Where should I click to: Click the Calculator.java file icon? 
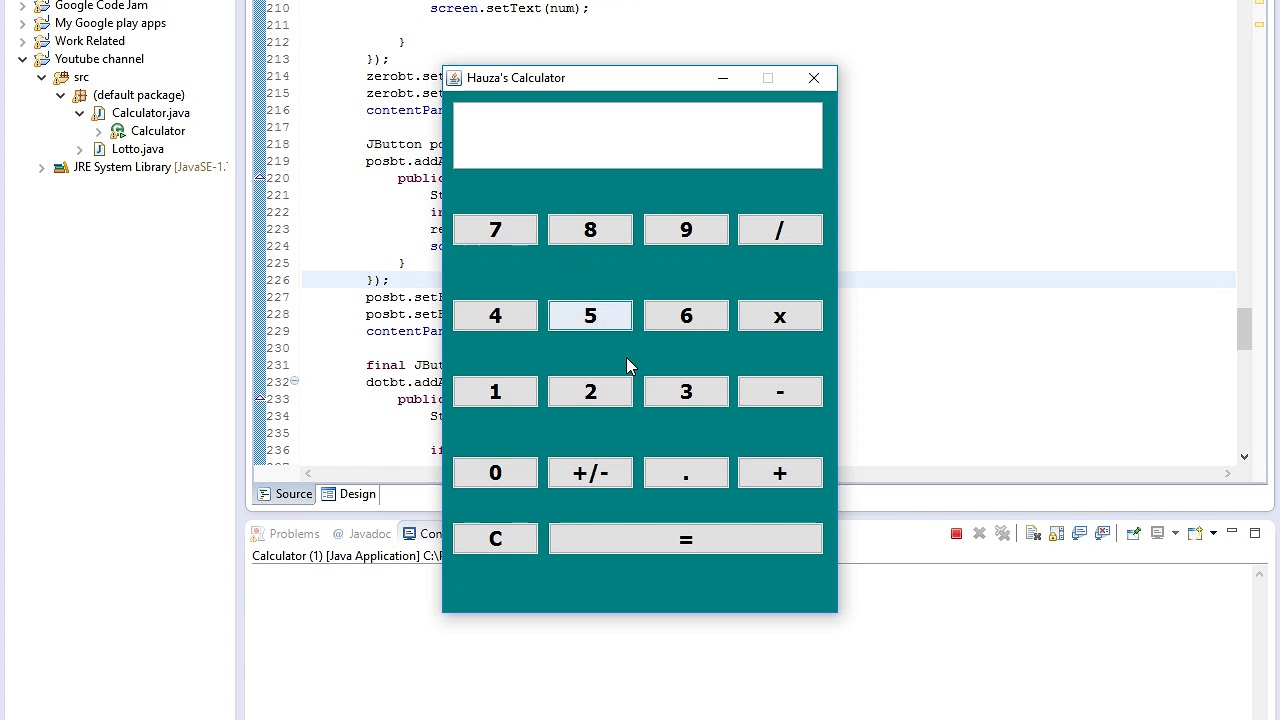(x=99, y=113)
